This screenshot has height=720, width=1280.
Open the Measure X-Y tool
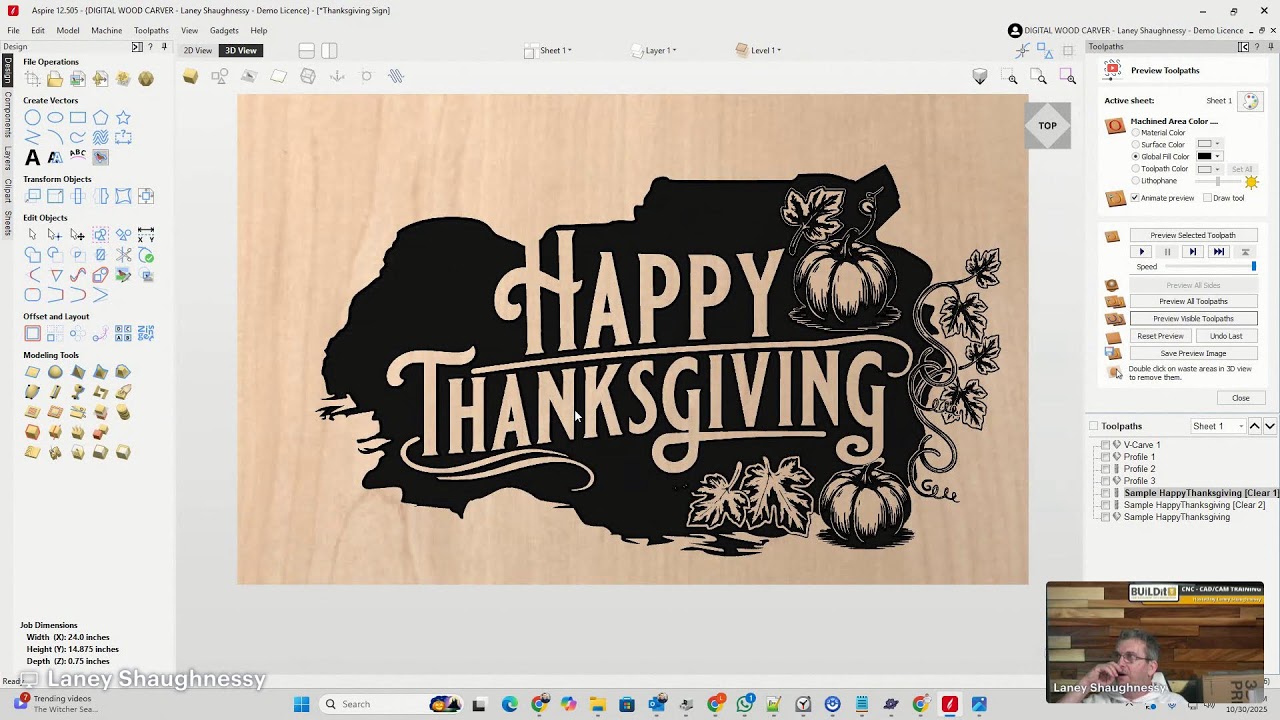(x=146, y=235)
